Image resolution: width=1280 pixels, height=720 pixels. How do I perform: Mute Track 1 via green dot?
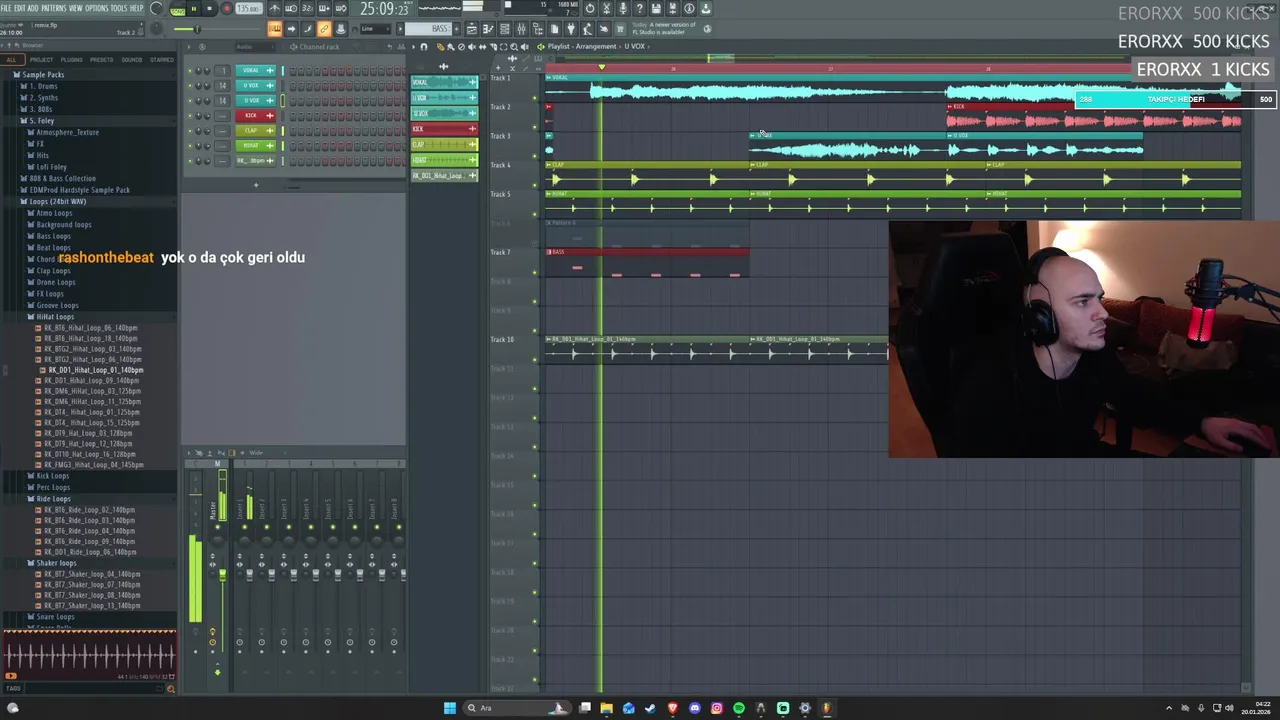click(535, 98)
